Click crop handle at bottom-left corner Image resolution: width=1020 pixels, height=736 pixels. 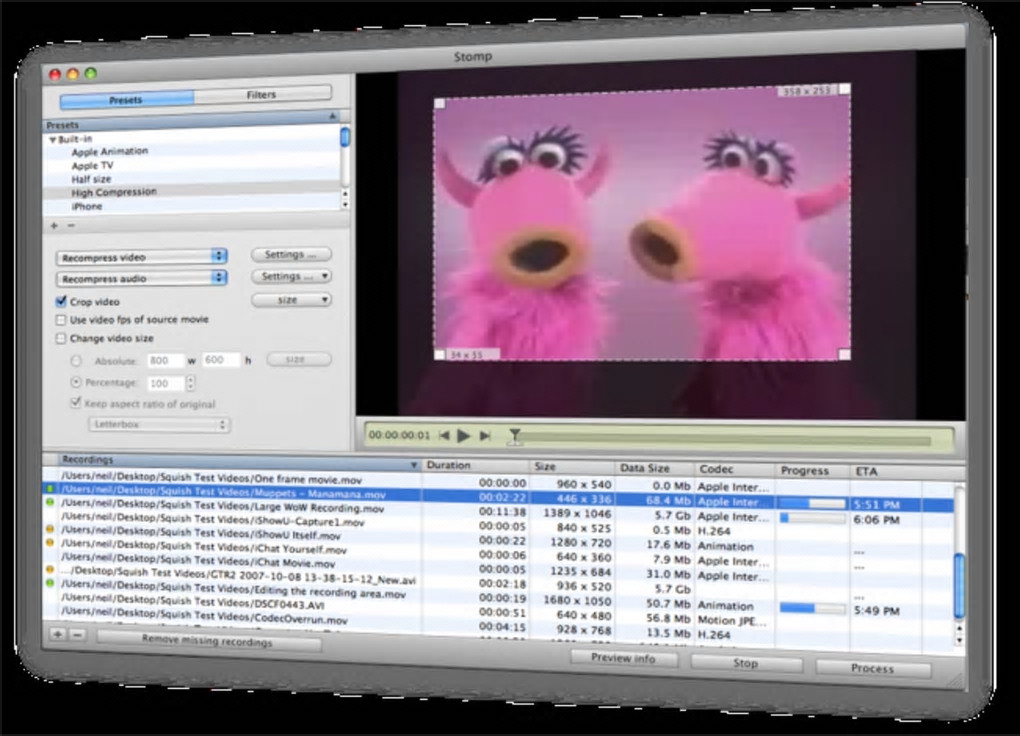coord(440,355)
